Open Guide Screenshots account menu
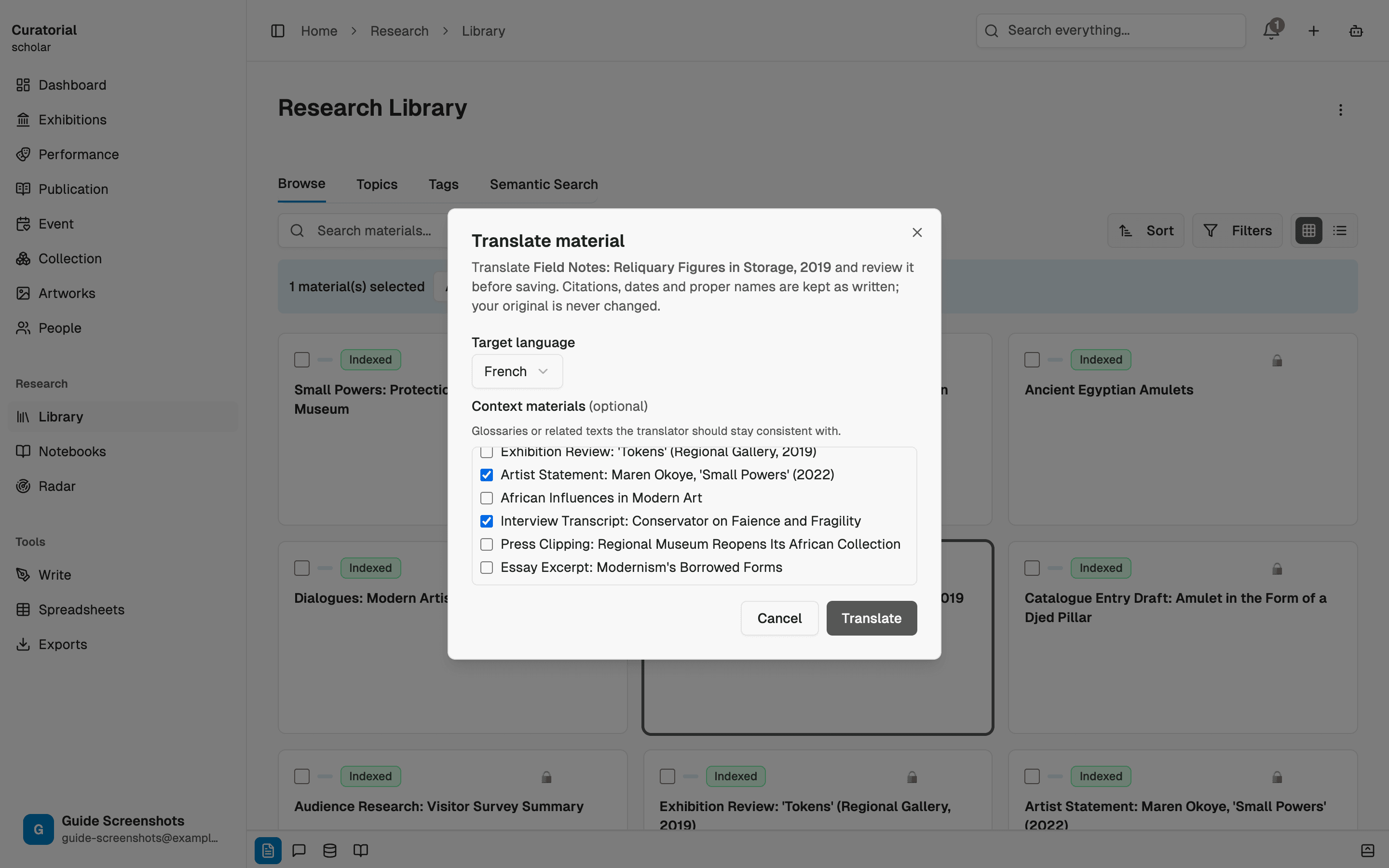This screenshot has width=1389, height=868. tap(122, 829)
